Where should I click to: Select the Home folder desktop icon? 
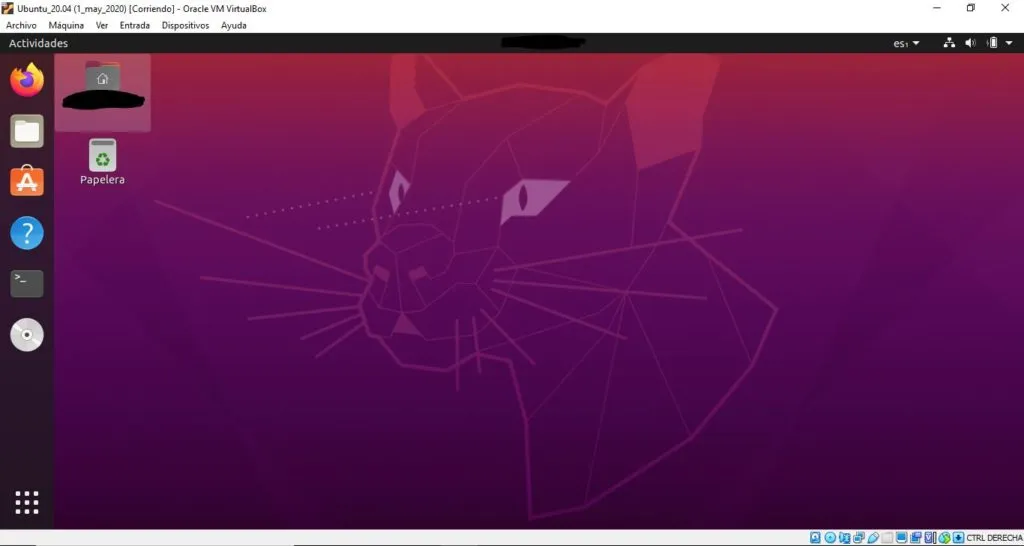point(103,92)
